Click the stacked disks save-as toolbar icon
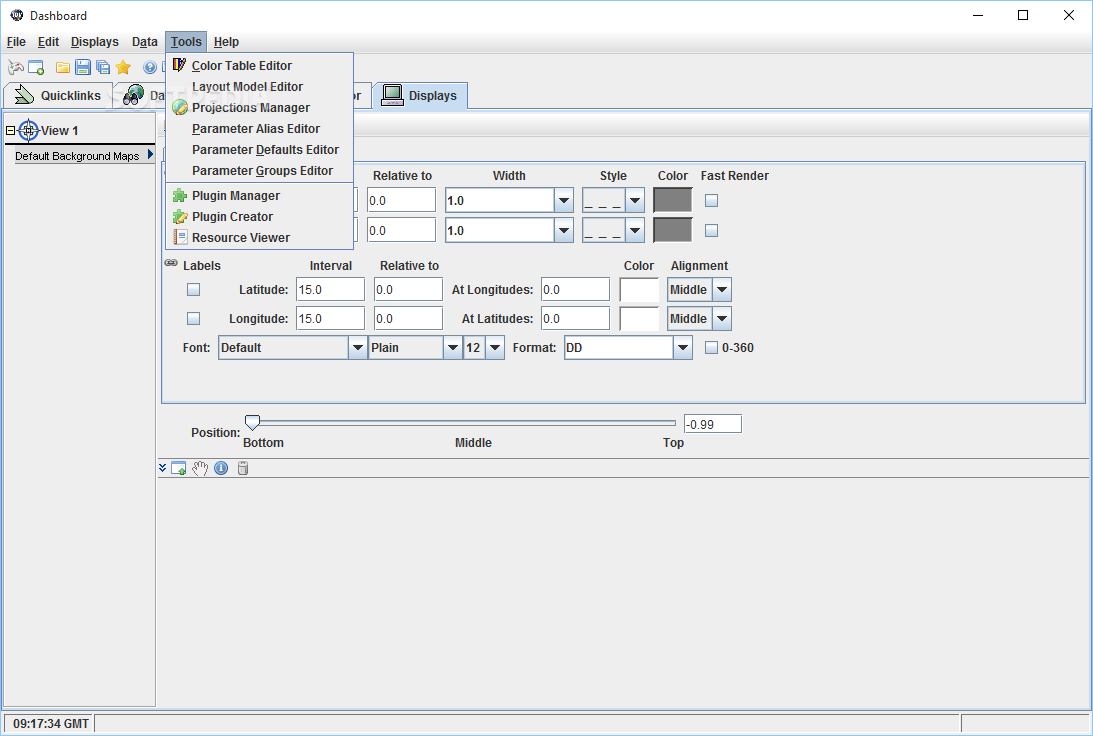This screenshot has height=736, width=1093. (x=103, y=68)
